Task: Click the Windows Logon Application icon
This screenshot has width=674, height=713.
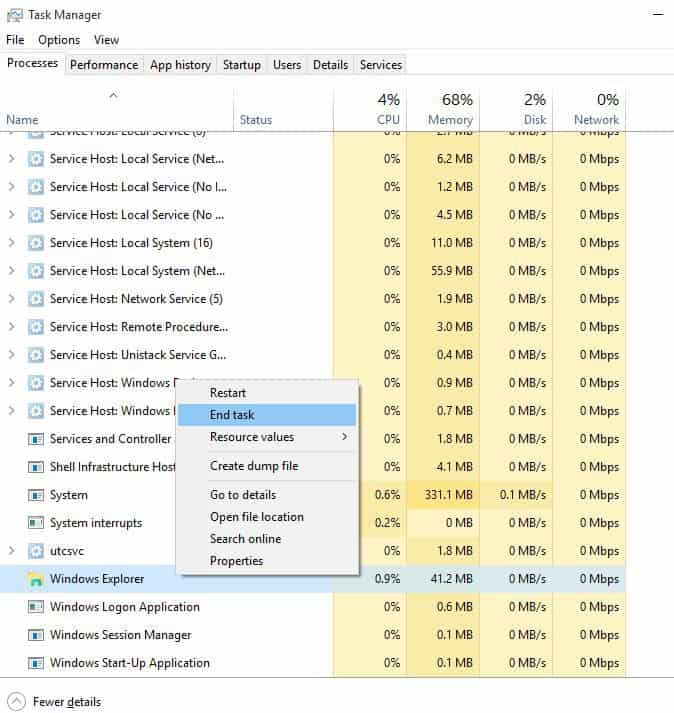Action: point(35,607)
